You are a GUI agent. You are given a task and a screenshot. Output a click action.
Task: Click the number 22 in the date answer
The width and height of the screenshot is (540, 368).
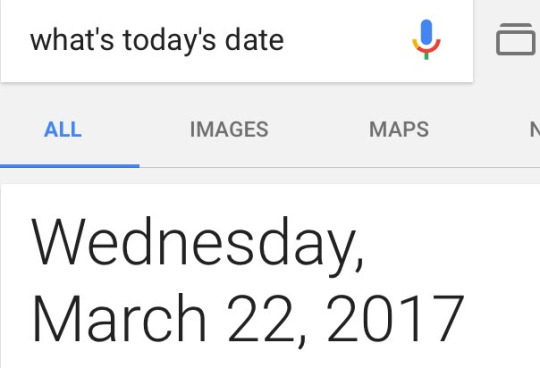[x=261, y=318]
